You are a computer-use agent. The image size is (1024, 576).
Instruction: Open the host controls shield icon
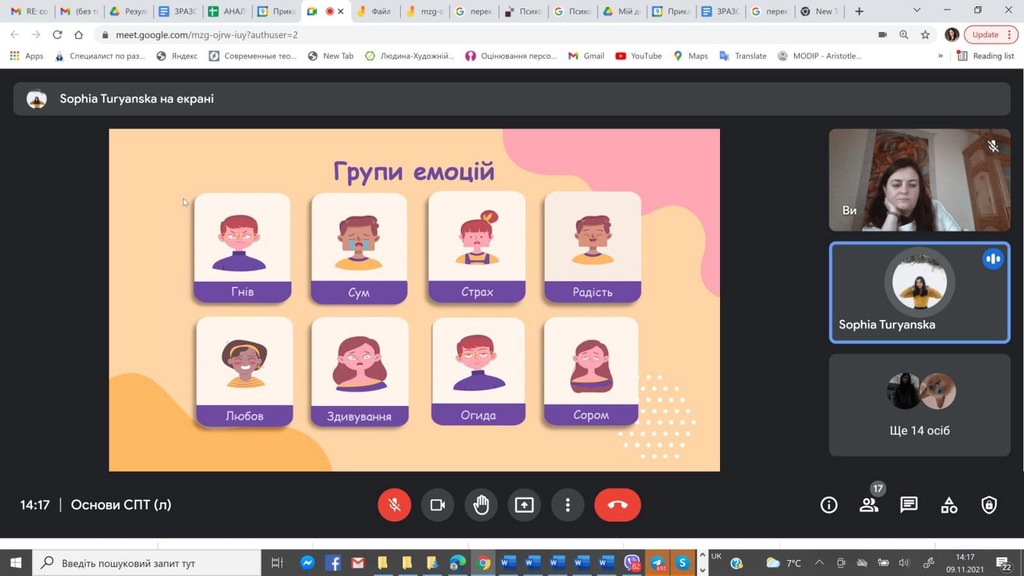pyautogui.click(x=989, y=505)
